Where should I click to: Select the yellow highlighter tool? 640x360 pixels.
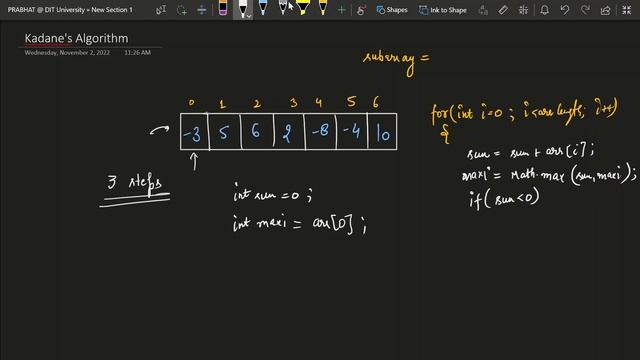click(302, 8)
